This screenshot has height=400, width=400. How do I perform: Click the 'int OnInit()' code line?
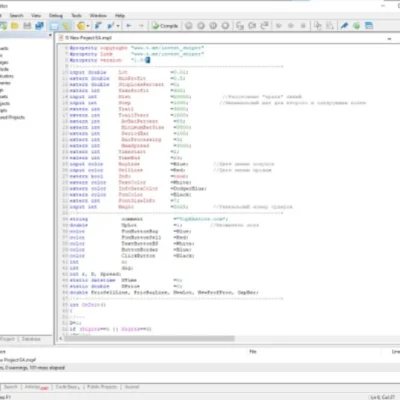(x=87, y=305)
